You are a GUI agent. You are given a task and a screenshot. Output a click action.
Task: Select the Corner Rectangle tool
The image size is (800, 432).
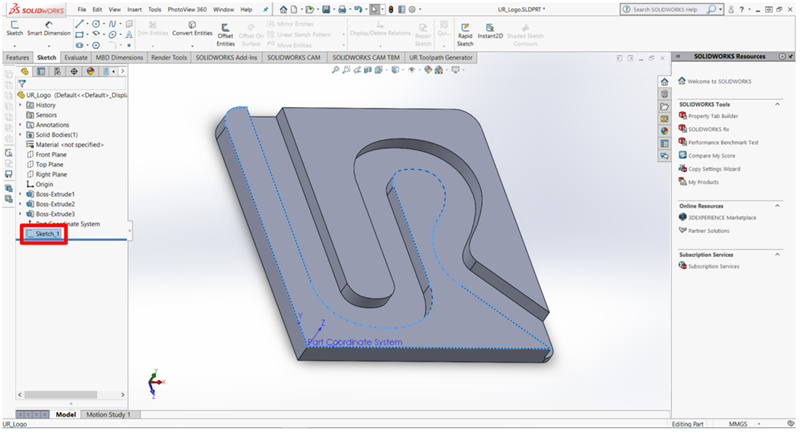pos(79,35)
